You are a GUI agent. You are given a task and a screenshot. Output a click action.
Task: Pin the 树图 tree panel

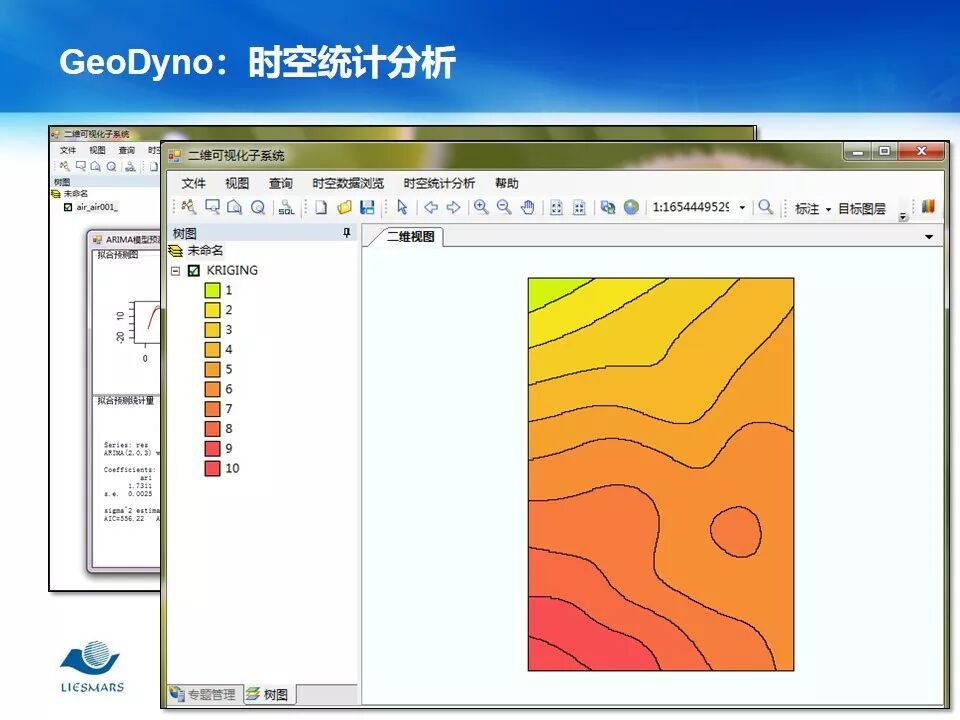(347, 233)
